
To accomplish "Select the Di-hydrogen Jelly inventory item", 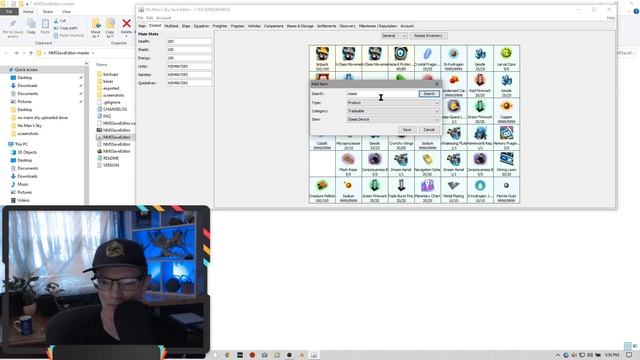I will point(480,190).
